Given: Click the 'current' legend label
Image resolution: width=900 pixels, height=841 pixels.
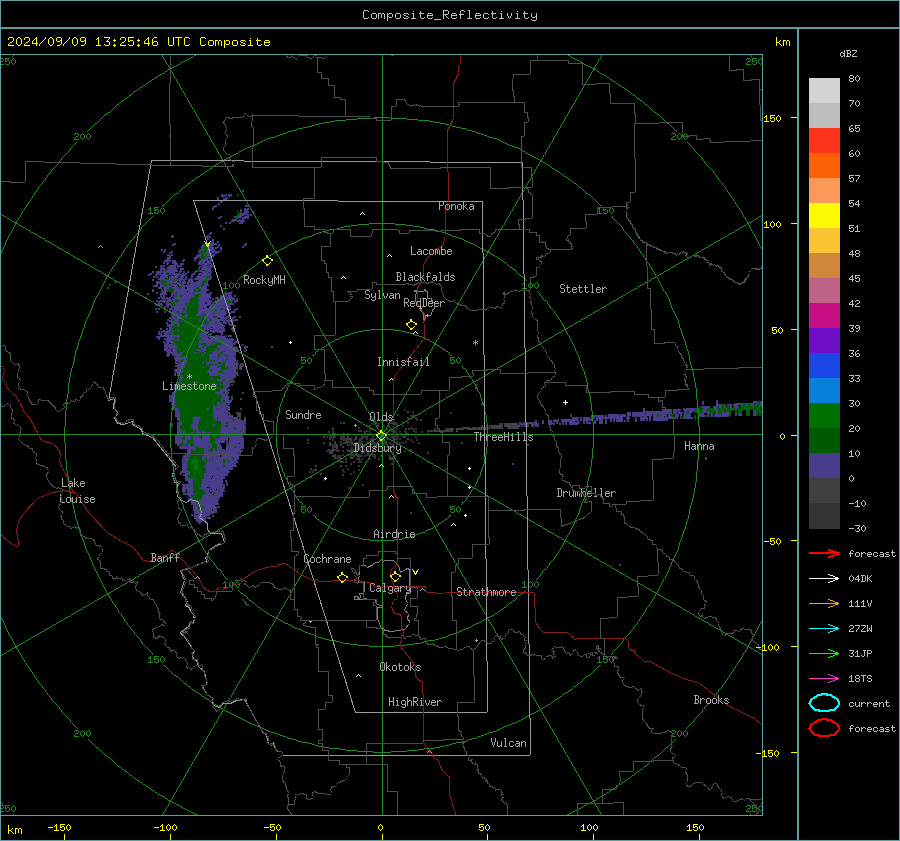Looking at the screenshot, I should 869,704.
